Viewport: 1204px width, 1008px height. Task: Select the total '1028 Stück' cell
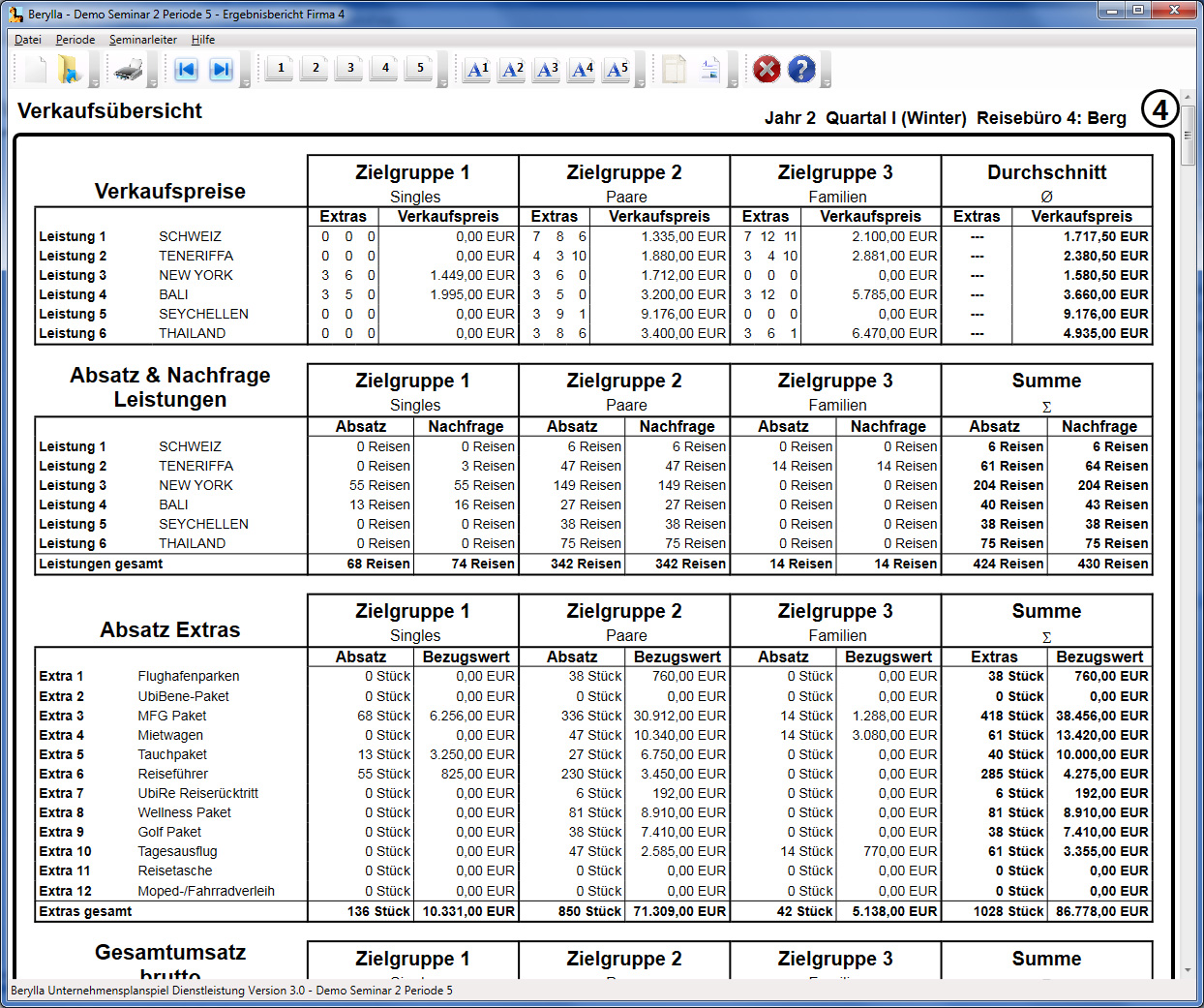(x=1008, y=911)
